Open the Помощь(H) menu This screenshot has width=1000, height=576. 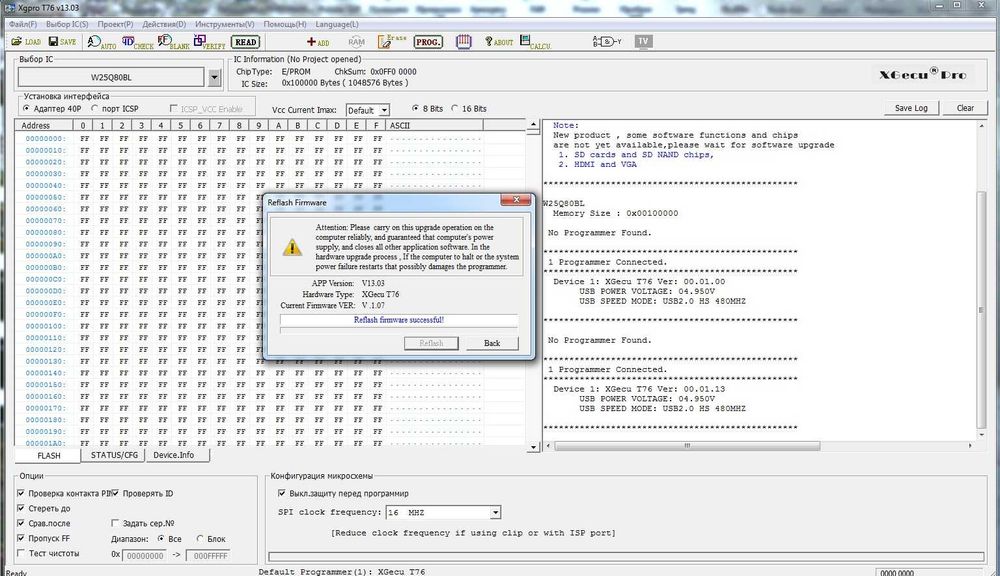click(285, 24)
